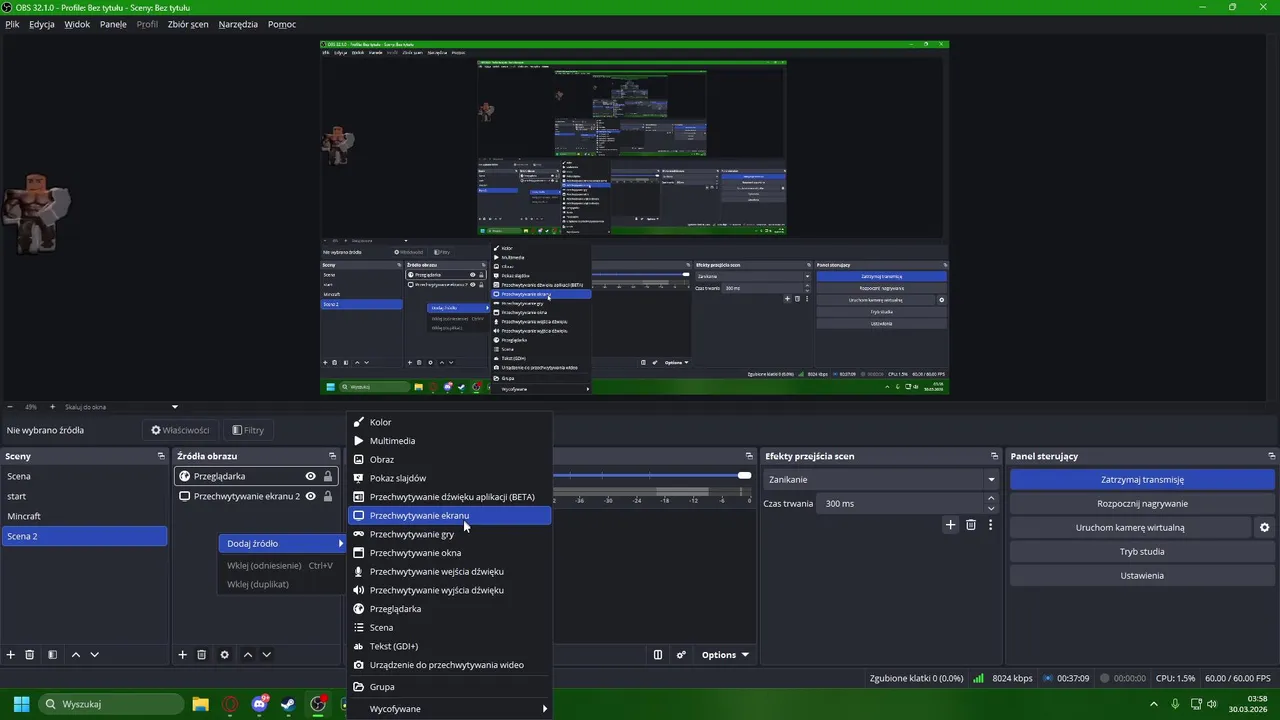
Task: Zoom out the preview with the minus icon
Action: point(10,407)
